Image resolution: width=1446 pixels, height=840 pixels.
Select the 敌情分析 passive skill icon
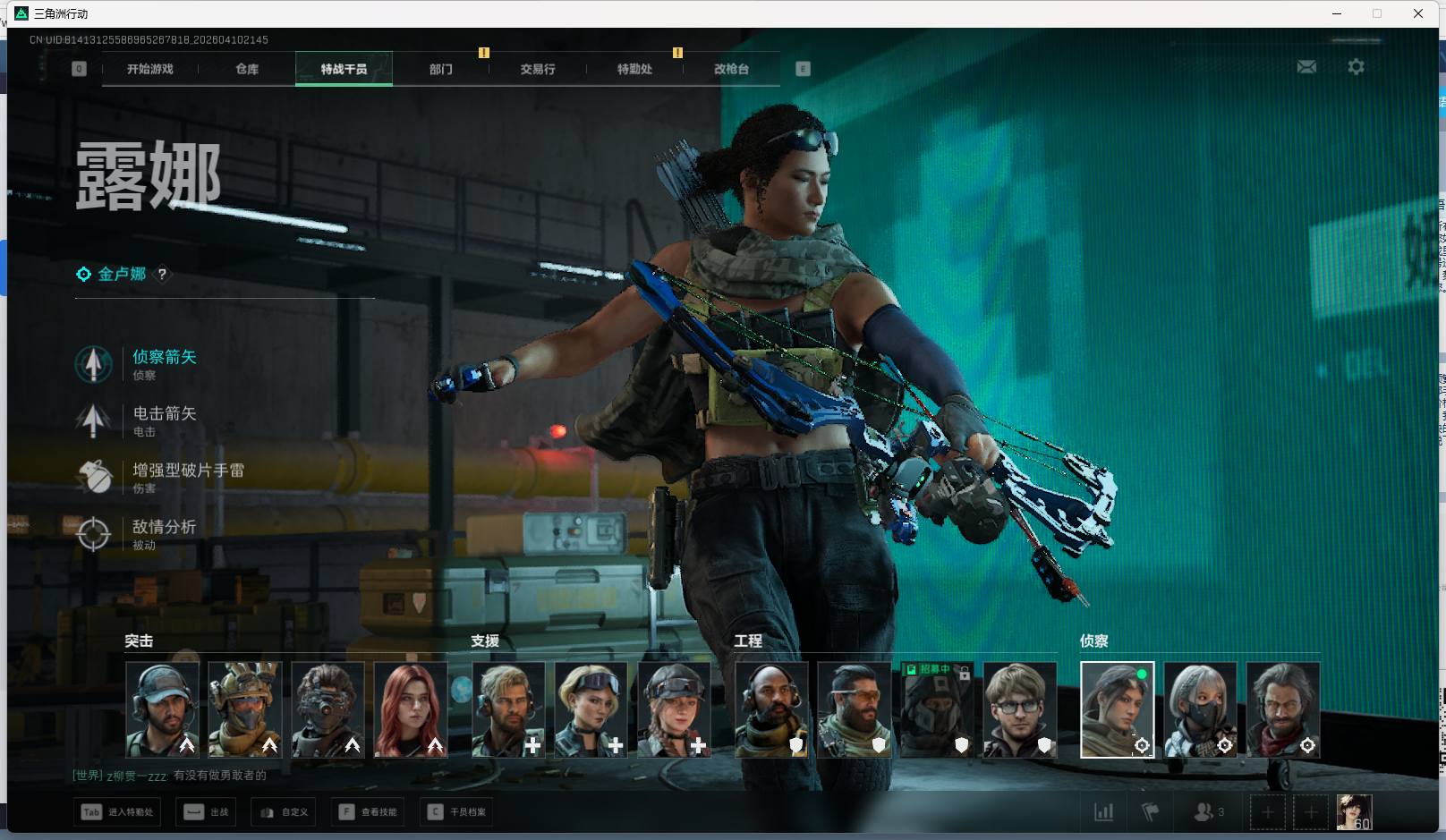93,534
